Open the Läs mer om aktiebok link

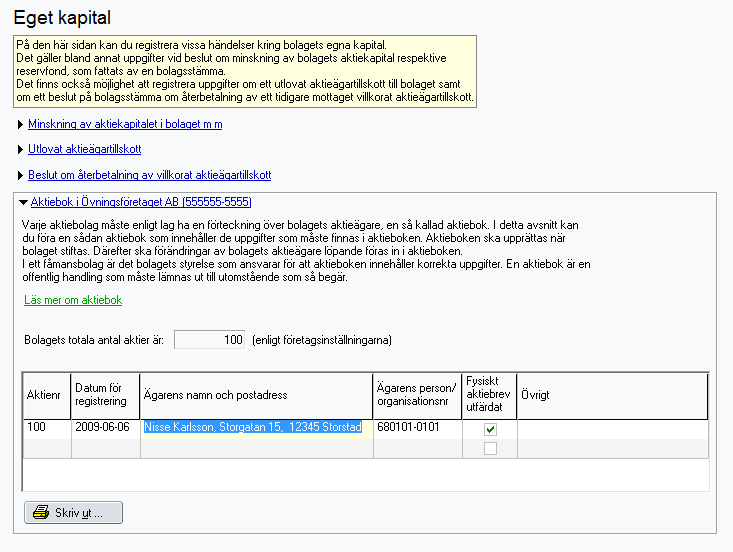pyautogui.click(x=73, y=300)
